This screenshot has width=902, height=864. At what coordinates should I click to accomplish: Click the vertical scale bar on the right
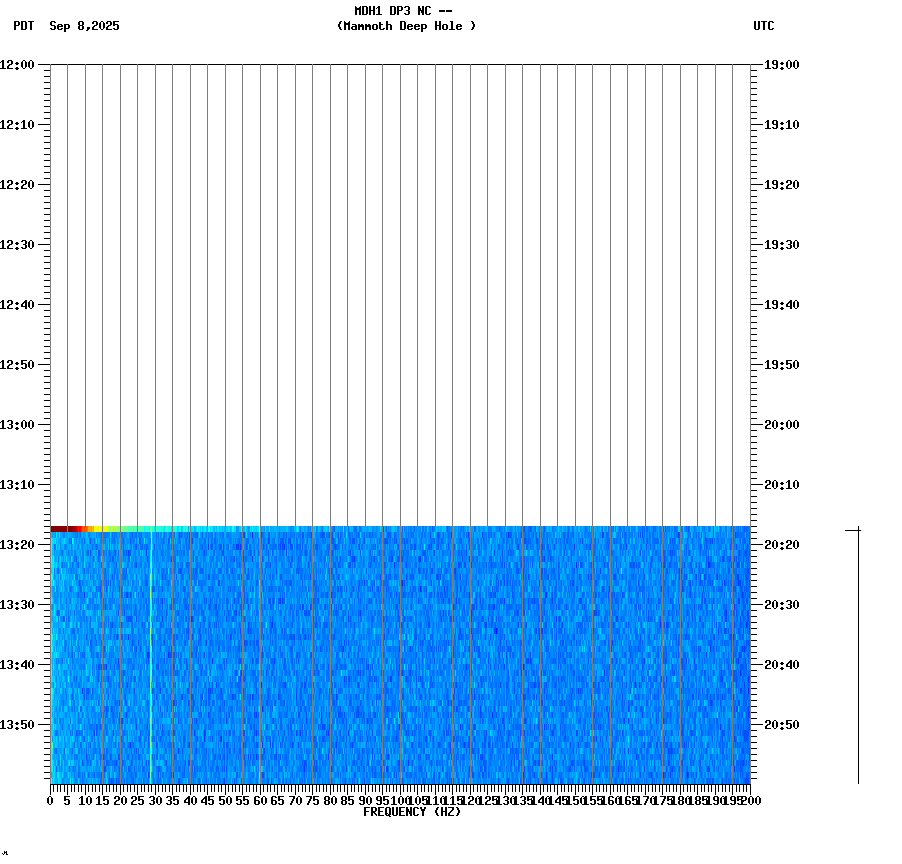coord(857,655)
